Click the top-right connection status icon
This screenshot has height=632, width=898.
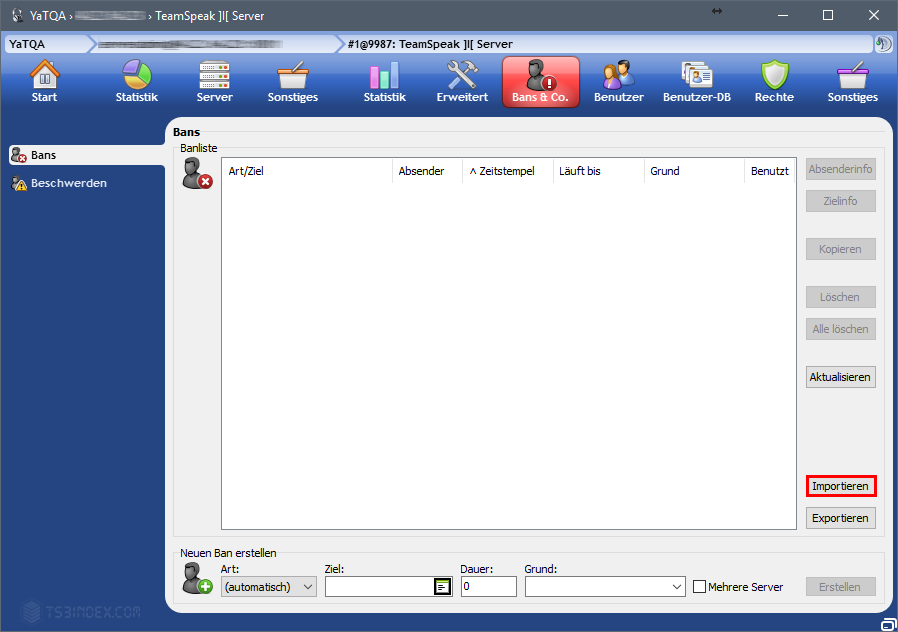pos(883,44)
